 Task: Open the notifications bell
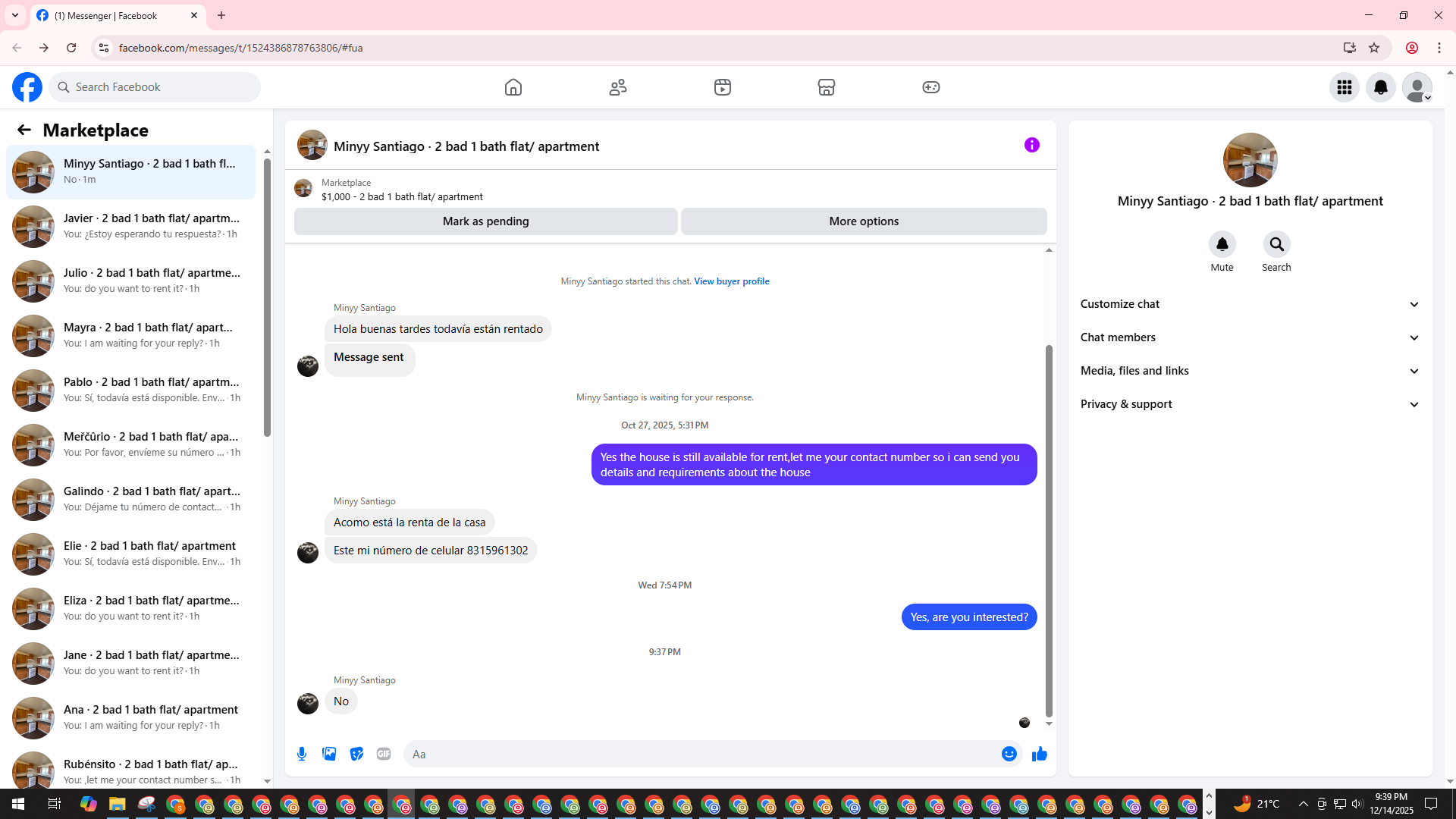pos(1380,87)
